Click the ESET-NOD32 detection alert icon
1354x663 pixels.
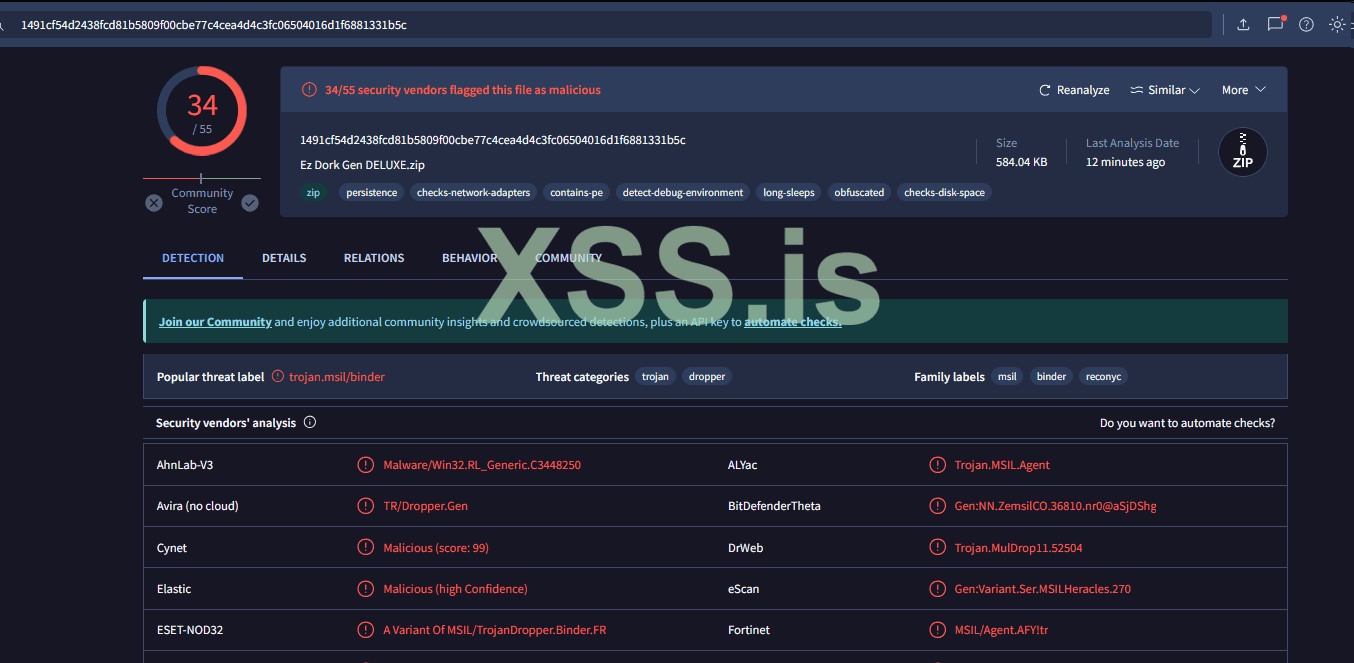[366, 630]
